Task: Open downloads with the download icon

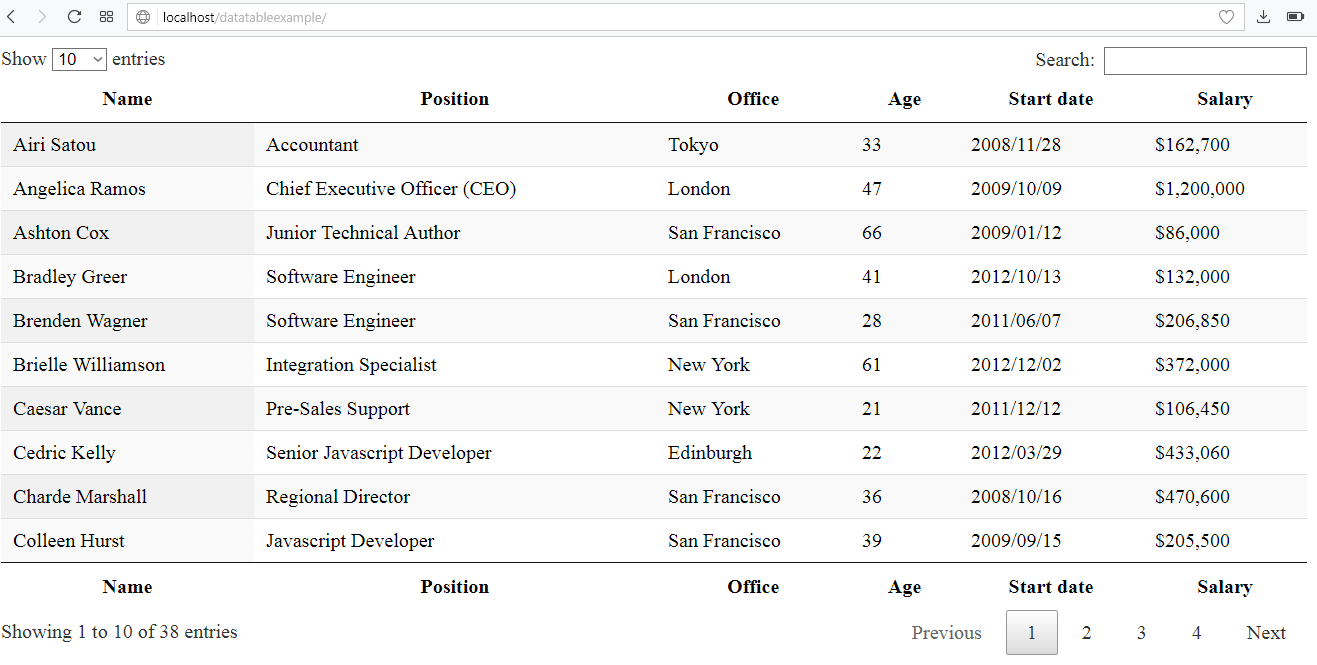Action: (x=1263, y=16)
